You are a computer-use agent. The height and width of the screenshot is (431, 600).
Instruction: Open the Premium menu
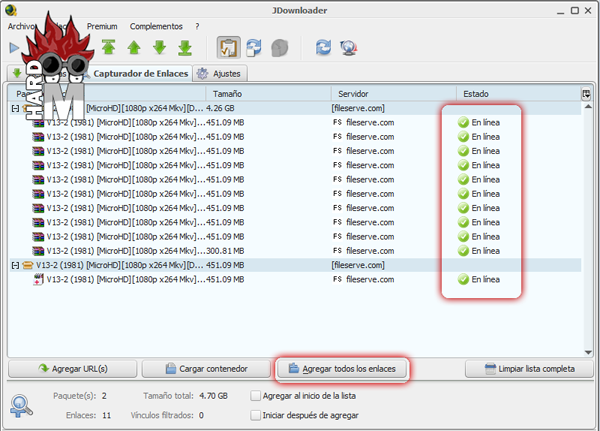click(102, 26)
